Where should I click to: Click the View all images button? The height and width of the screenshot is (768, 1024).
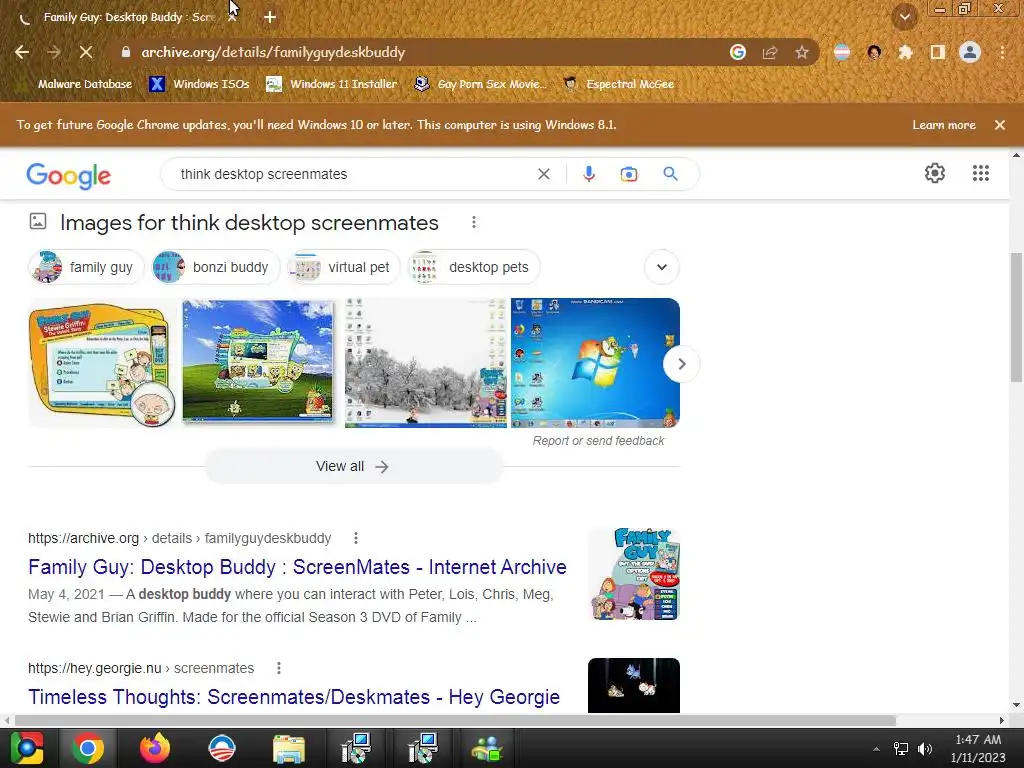[x=353, y=466]
